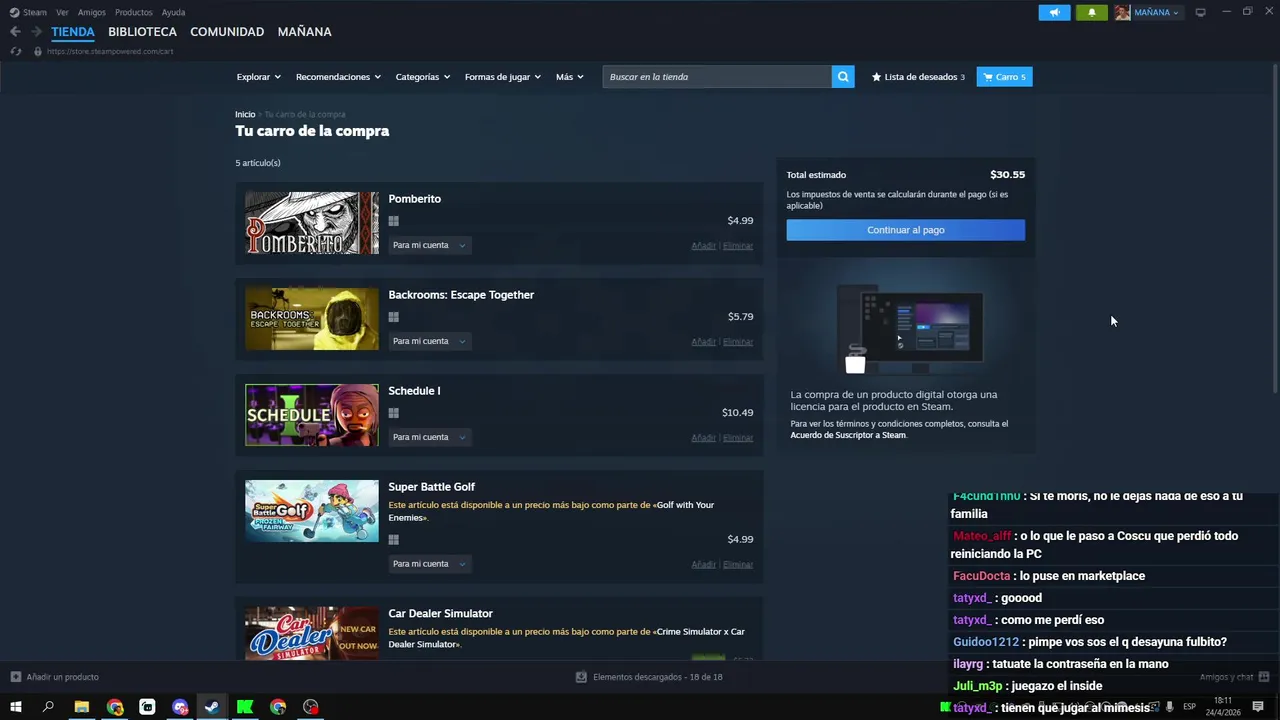Click the Schedule I title link
The image size is (1280, 720).
pos(414,391)
